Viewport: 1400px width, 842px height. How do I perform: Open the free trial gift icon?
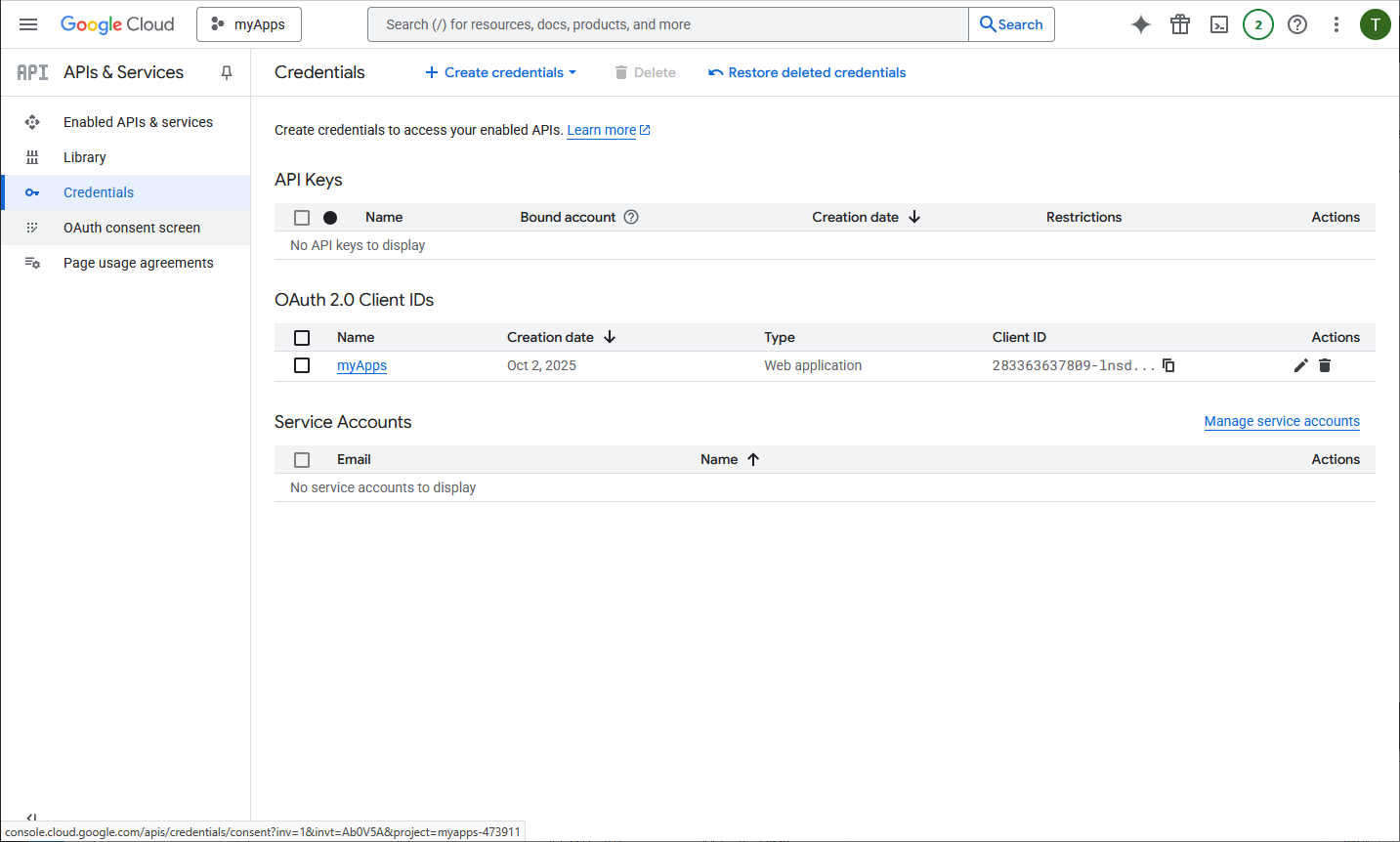click(1180, 24)
